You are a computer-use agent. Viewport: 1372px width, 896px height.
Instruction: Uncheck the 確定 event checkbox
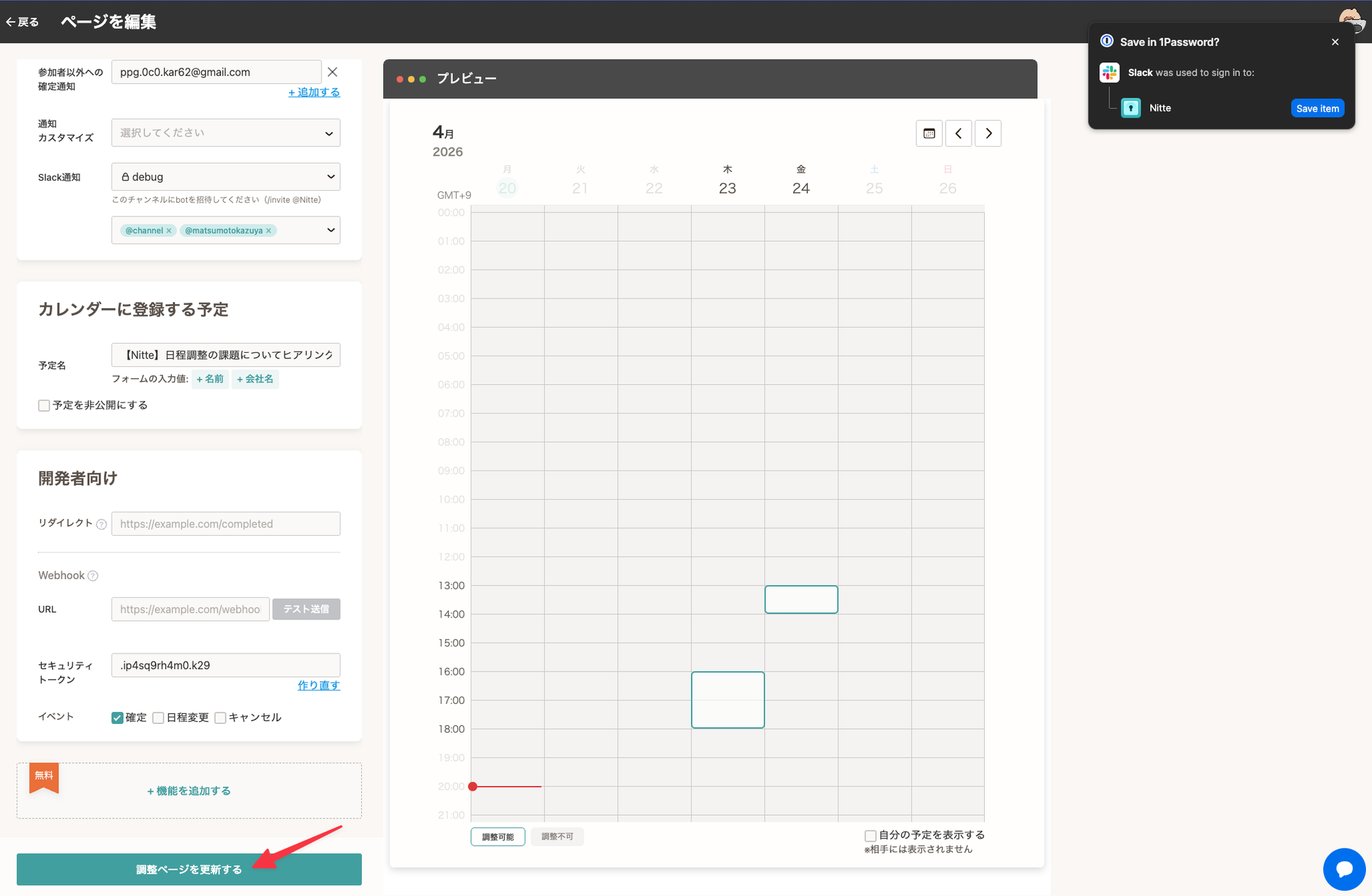pos(117,718)
